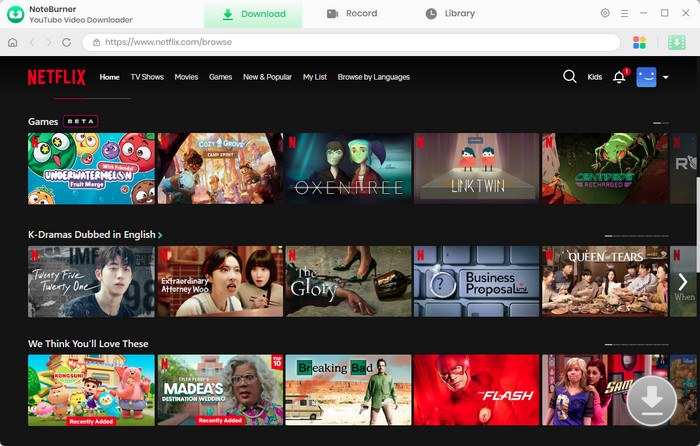Click the browser home icon
700x446 pixels.
(x=12, y=43)
